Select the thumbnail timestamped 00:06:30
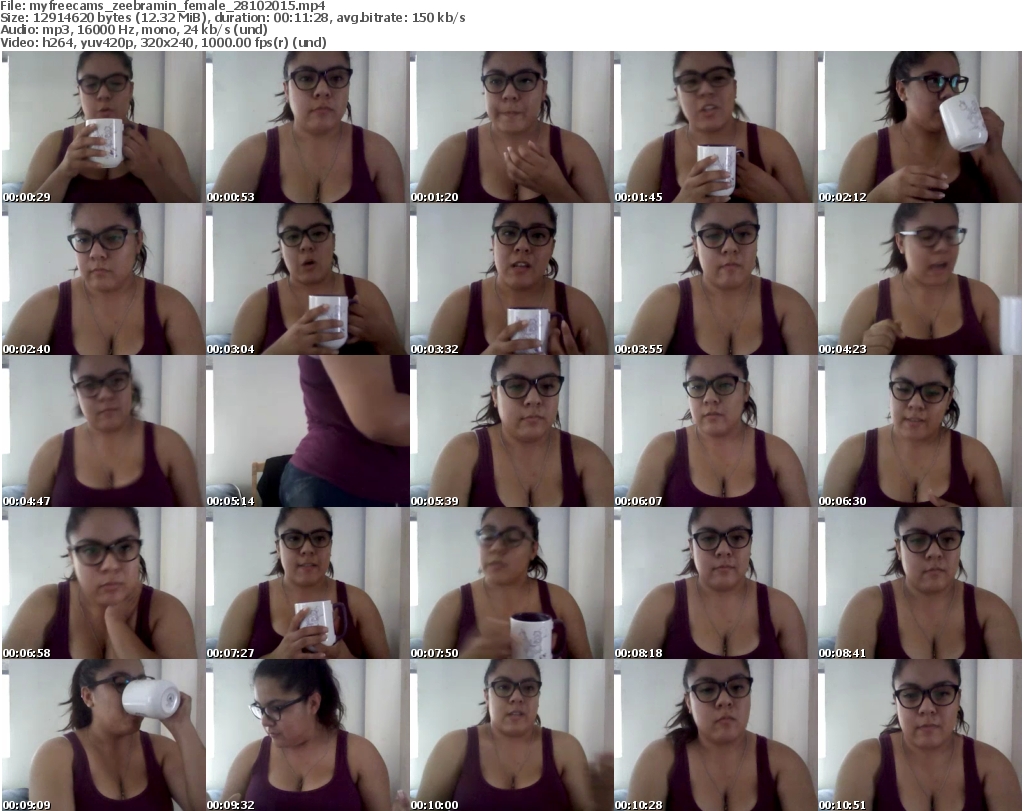This screenshot has width=1024, height=811. click(920, 432)
